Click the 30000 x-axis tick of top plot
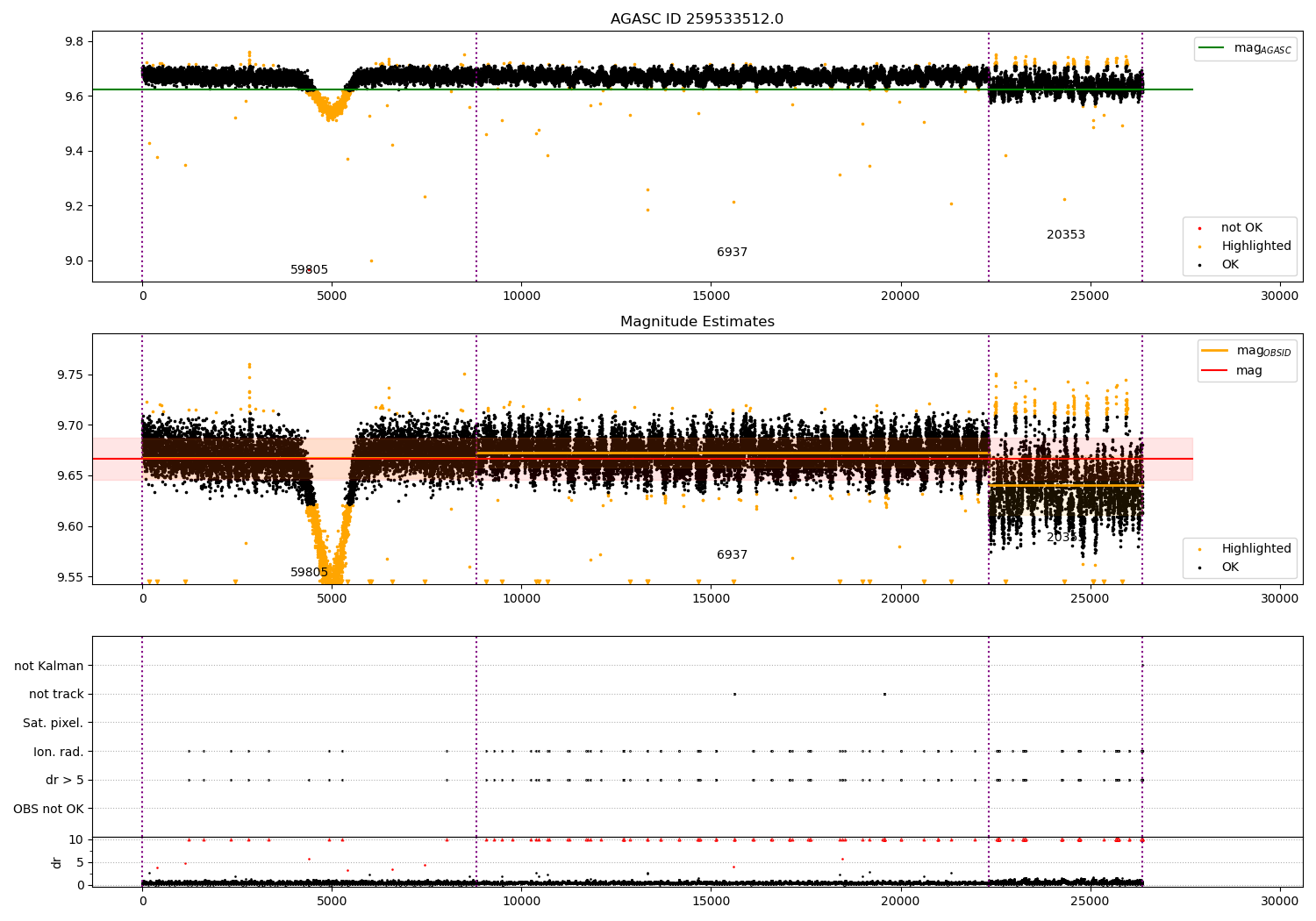The image size is (1316, 921). point(1279,296)
